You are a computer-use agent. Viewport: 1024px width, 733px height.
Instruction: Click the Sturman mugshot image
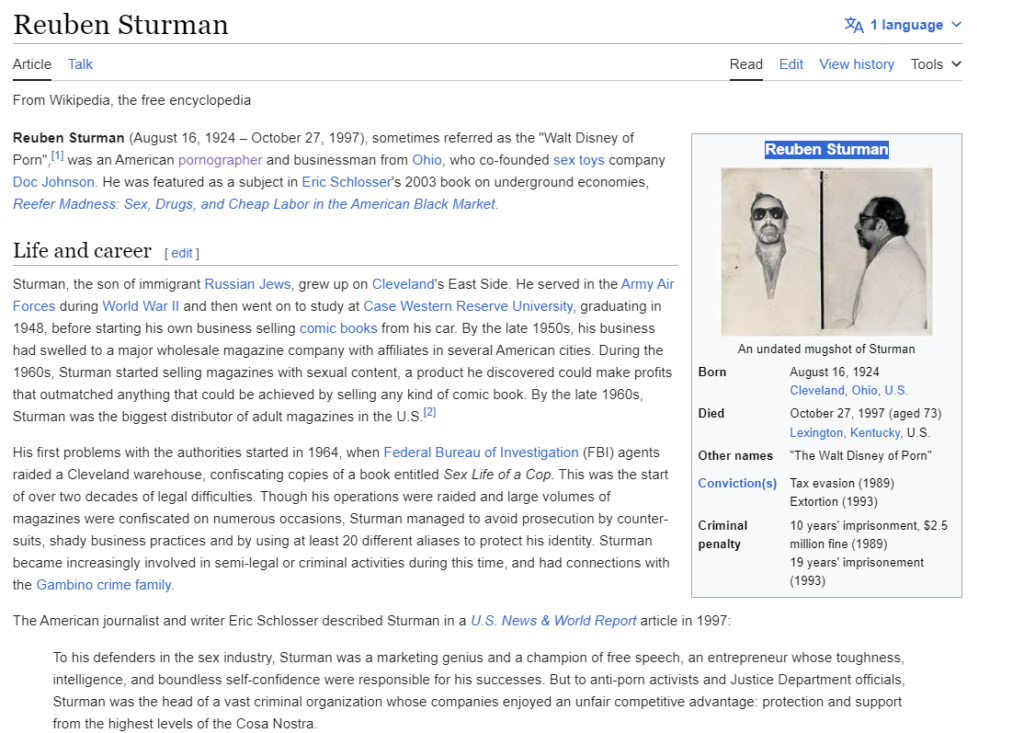[826, 251]
